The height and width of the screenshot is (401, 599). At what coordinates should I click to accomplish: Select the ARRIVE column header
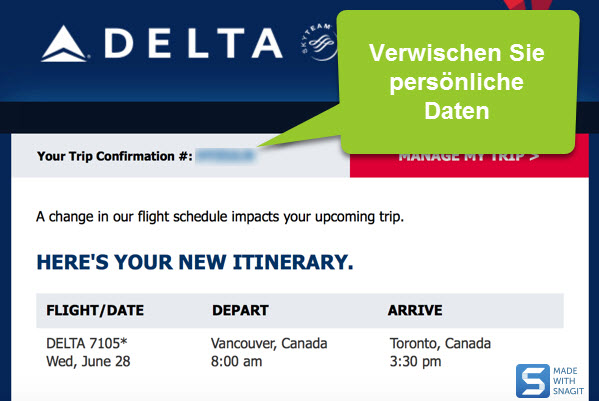tap(415, 310)
